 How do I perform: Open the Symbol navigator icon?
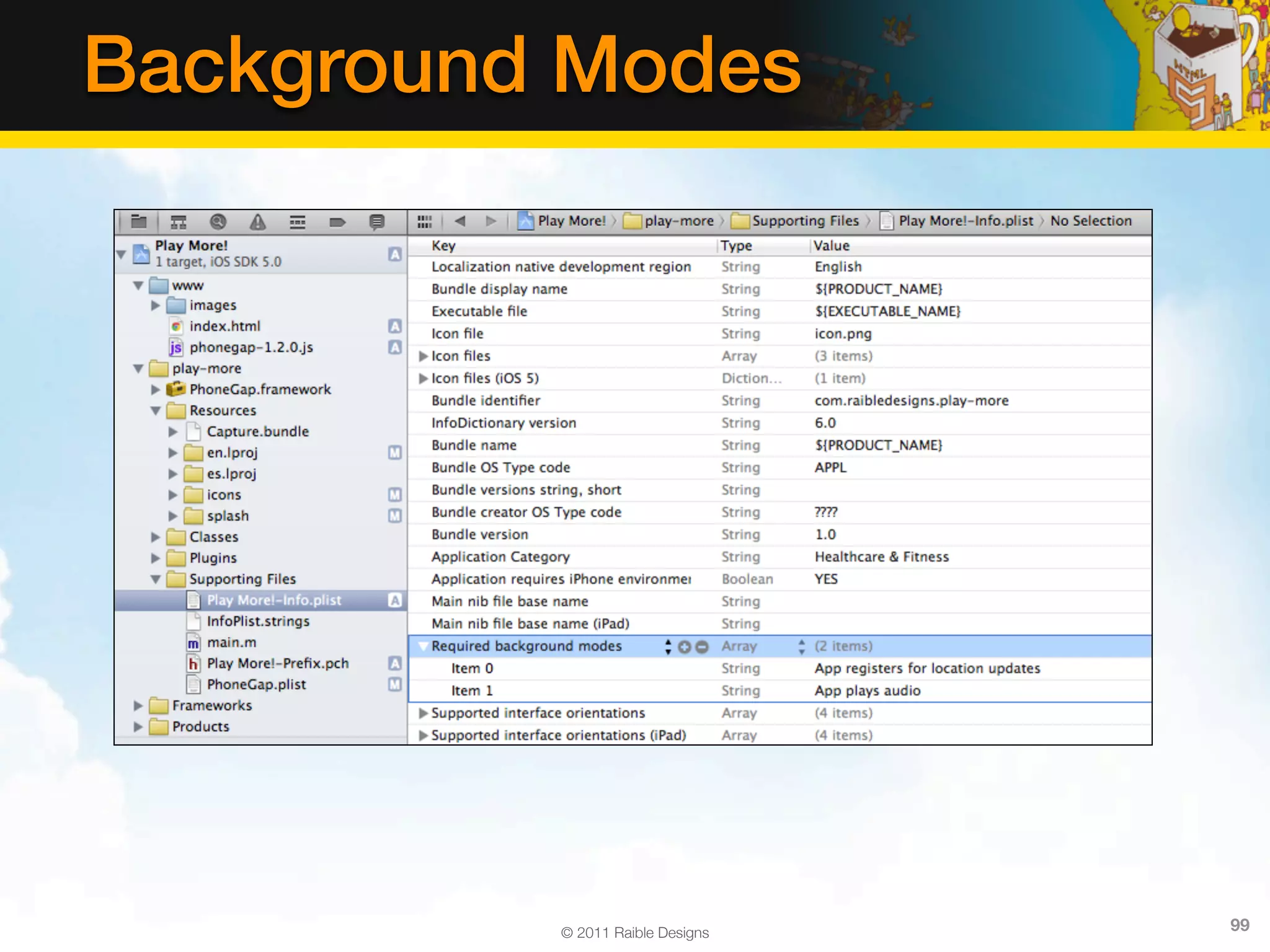tap(179, 221)
